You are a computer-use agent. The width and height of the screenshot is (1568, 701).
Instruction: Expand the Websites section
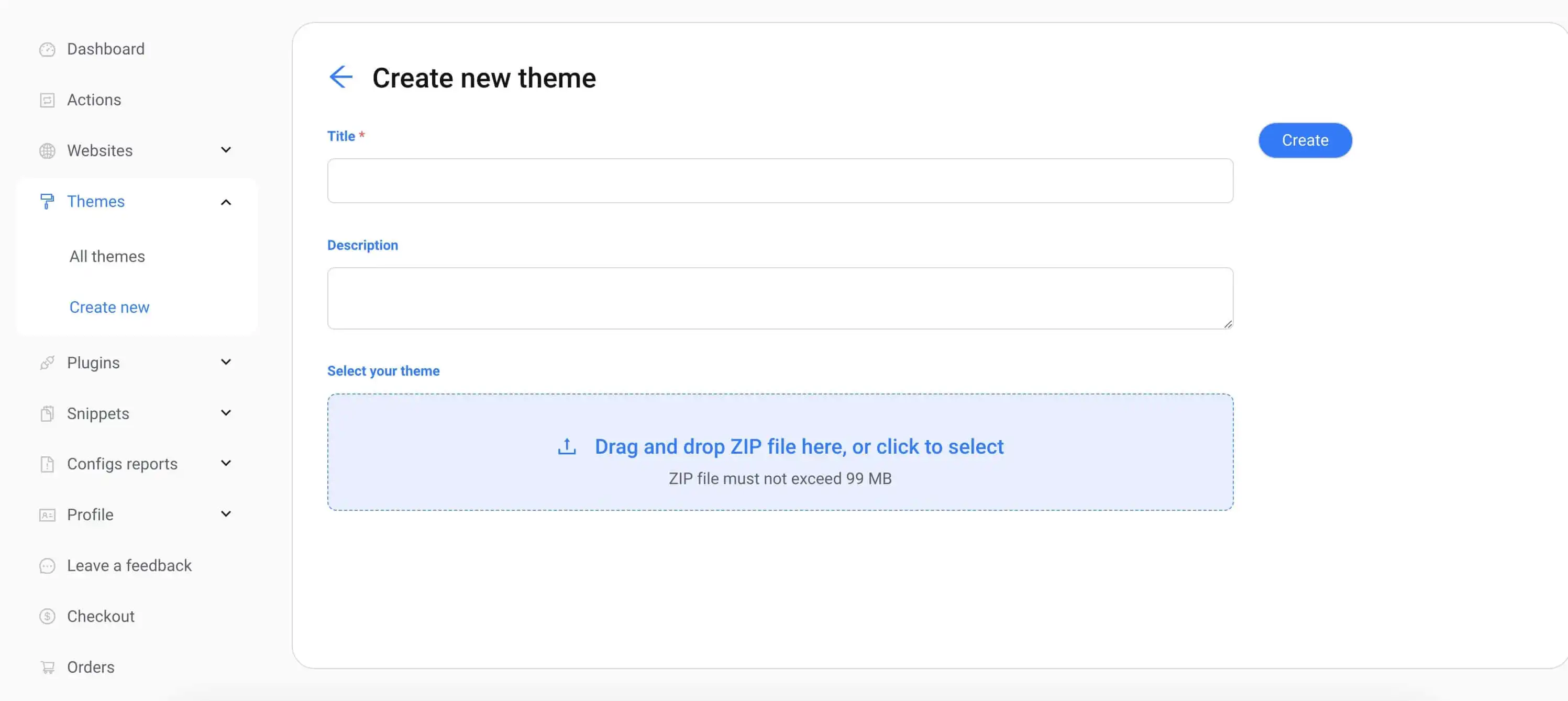(226, 150)
